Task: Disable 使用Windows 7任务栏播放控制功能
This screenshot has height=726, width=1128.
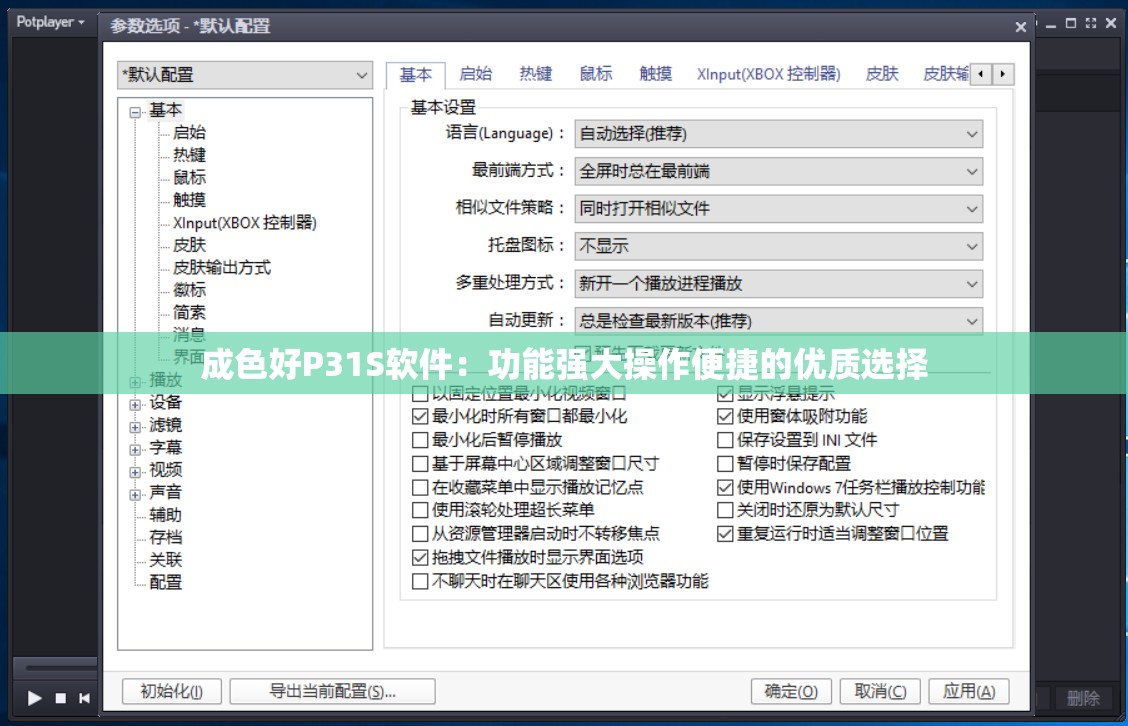Action: click(x=723, y=487)
